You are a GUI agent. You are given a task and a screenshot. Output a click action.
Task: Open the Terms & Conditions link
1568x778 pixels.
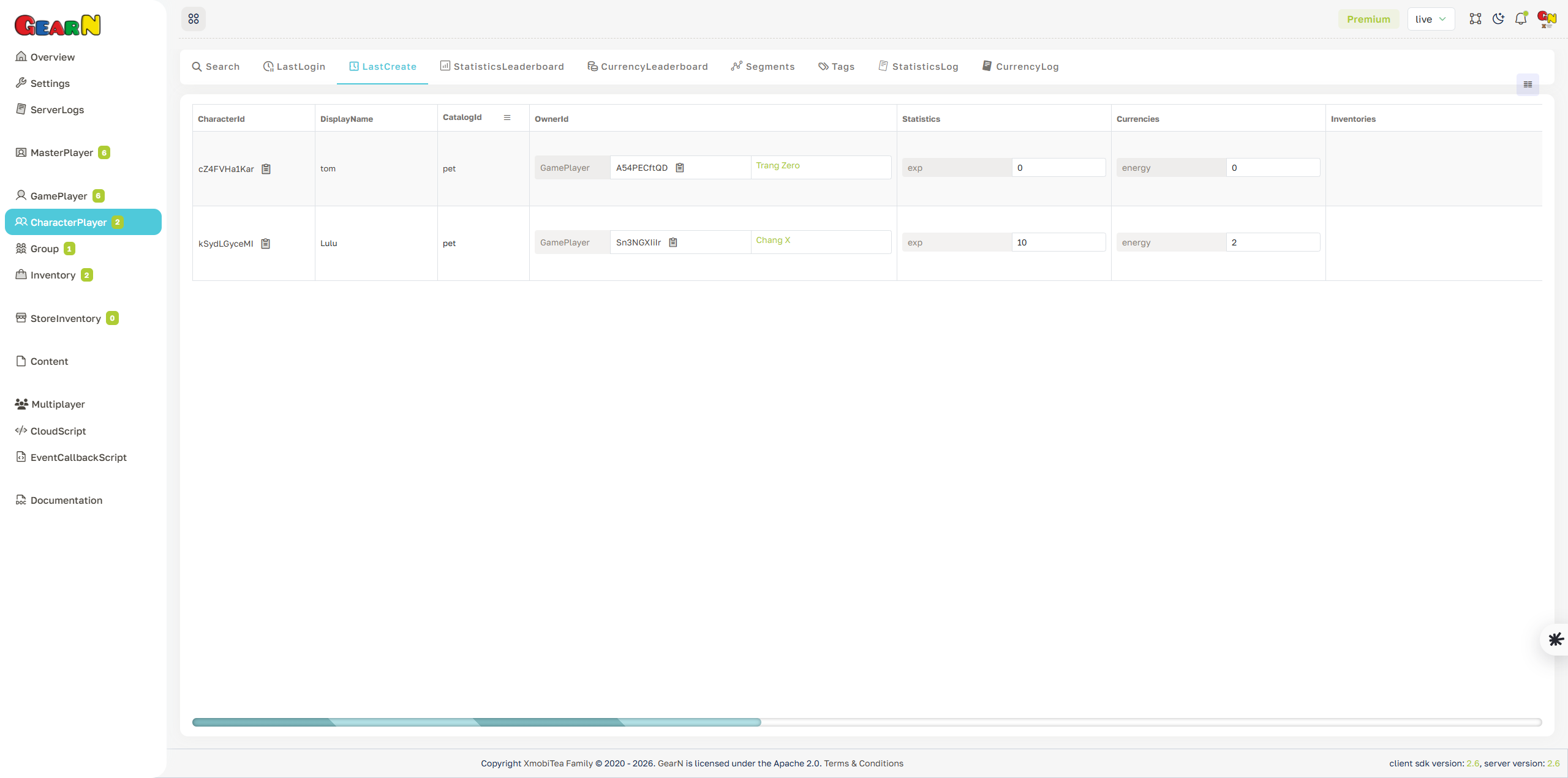864,763
